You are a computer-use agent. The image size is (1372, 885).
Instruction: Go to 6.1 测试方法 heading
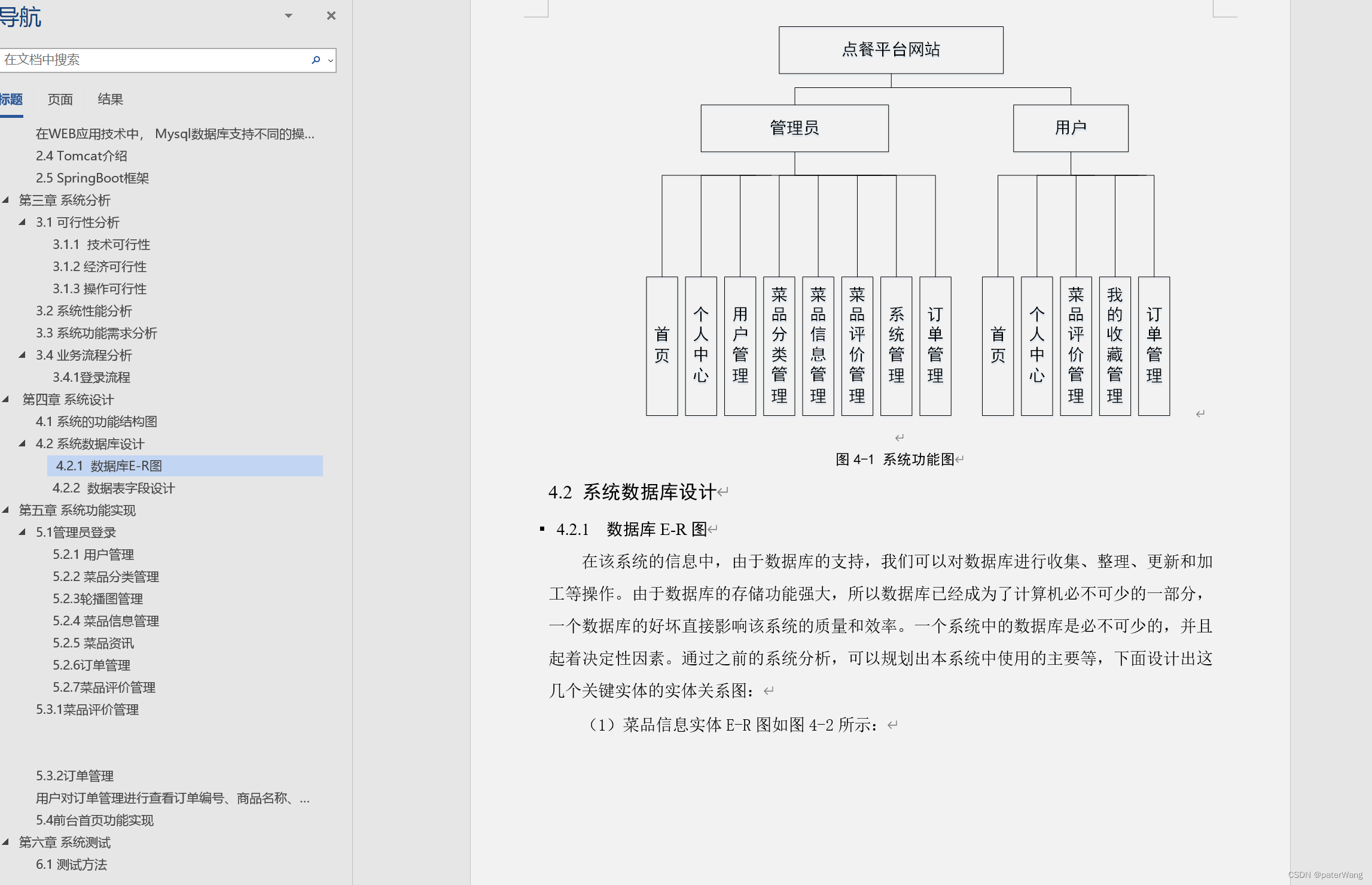click(x=71, y=864)
